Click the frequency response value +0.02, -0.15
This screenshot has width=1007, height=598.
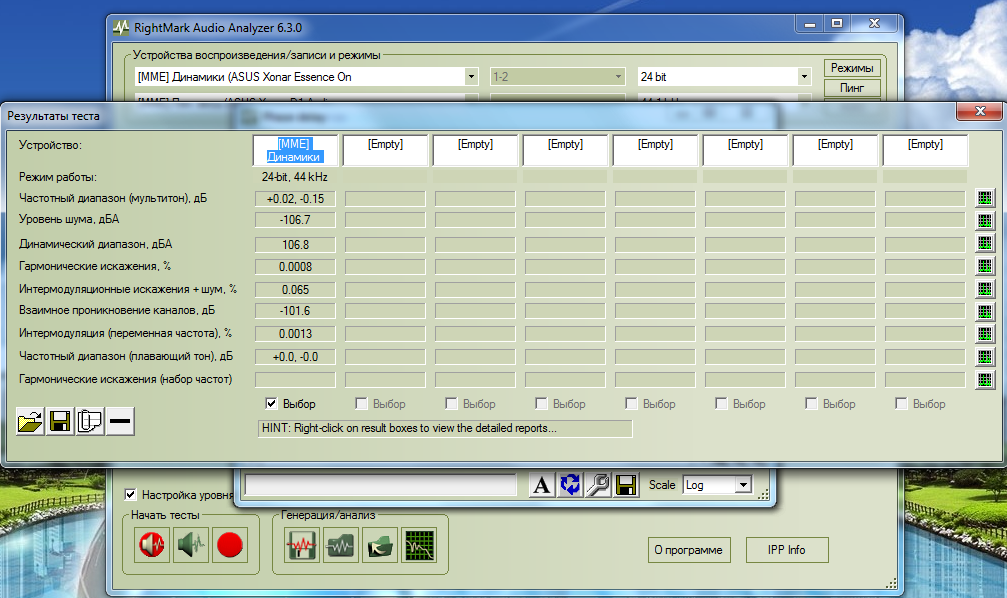click(295, 199)
